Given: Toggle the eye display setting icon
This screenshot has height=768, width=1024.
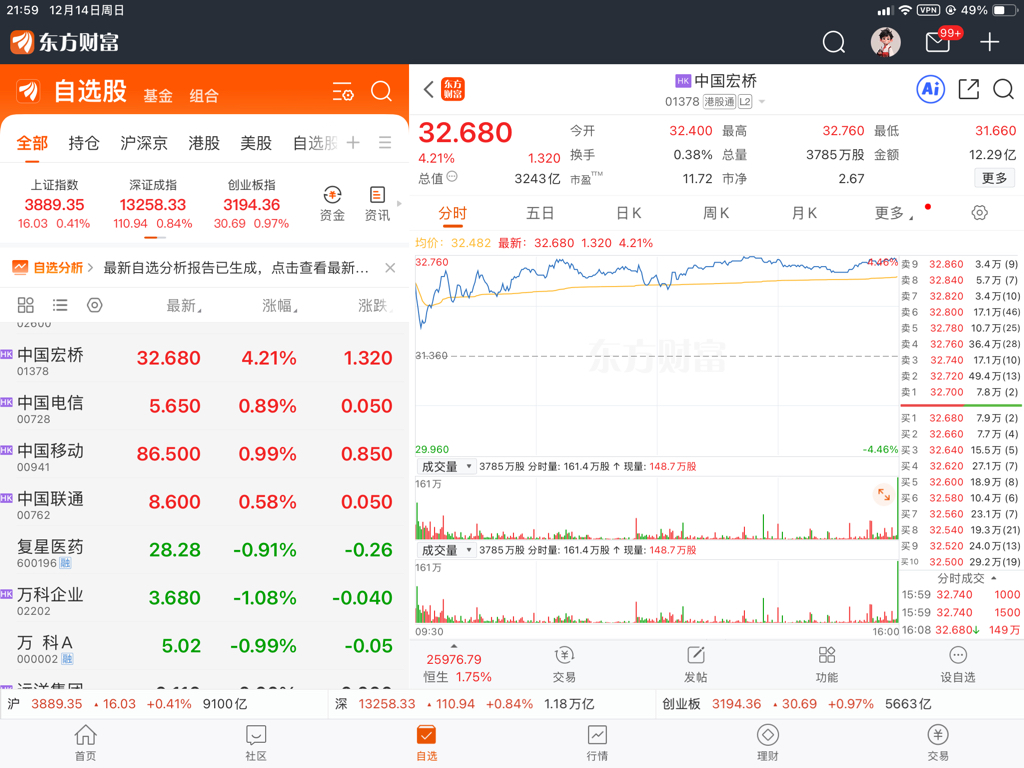Looking at the screenshot, I should pos(95,305).
